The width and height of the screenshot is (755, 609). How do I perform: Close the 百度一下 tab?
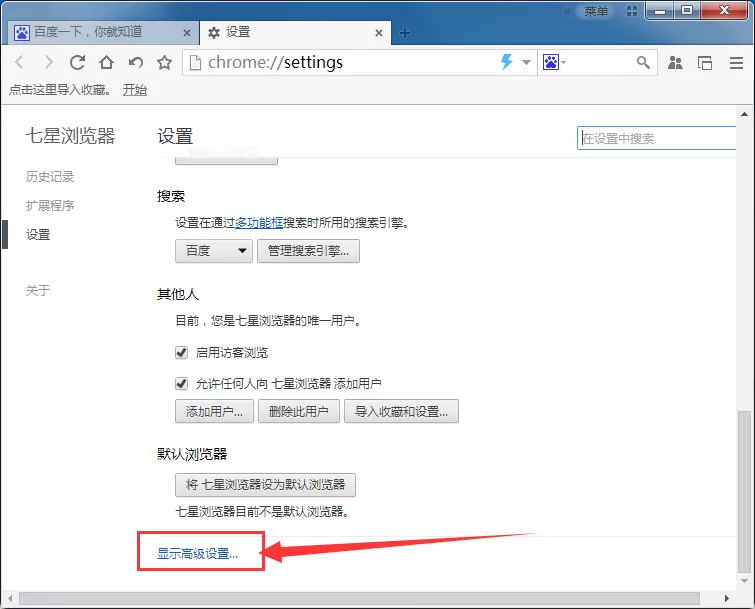187,33
